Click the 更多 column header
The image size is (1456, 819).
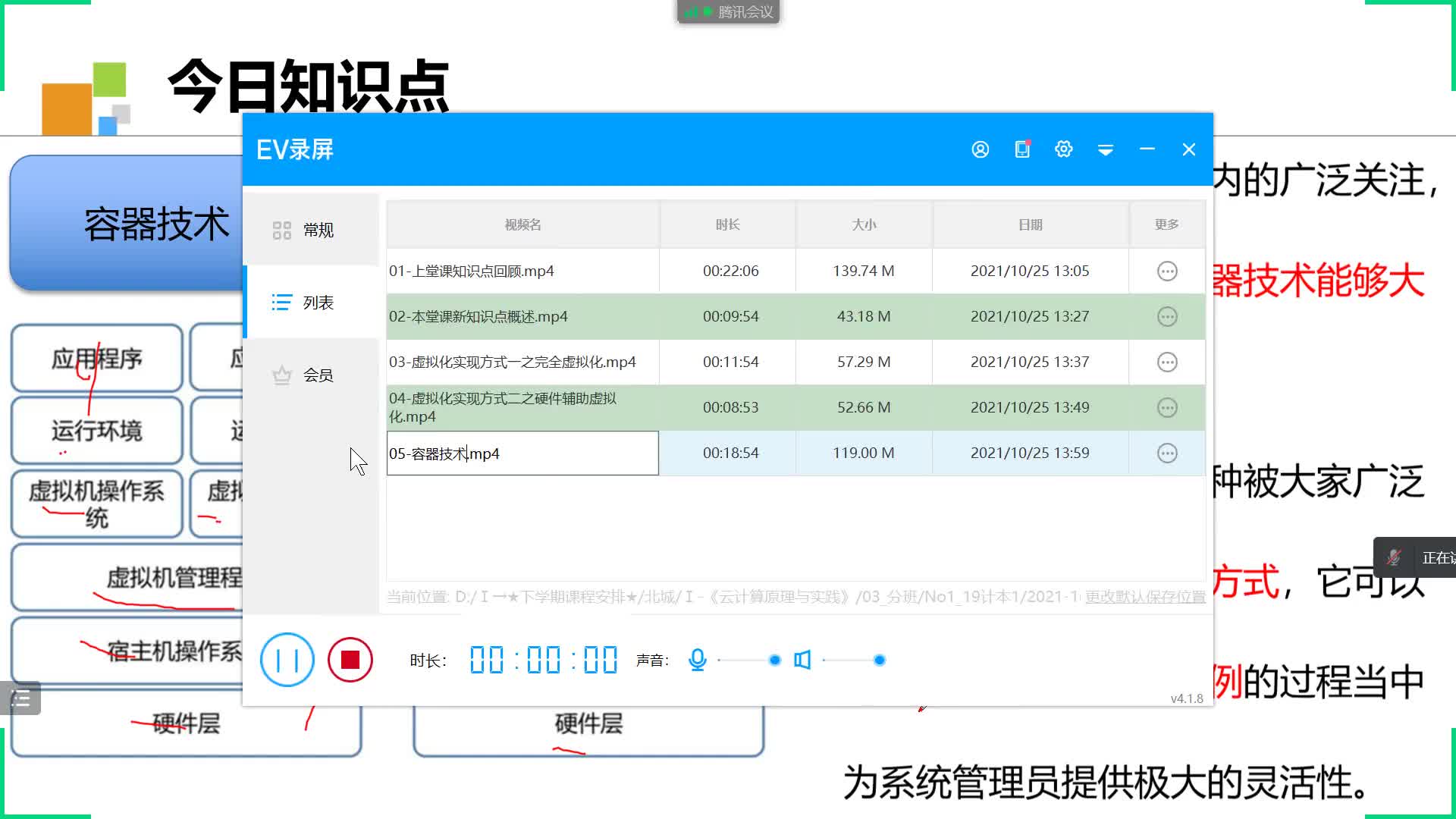click(1167, 224)
